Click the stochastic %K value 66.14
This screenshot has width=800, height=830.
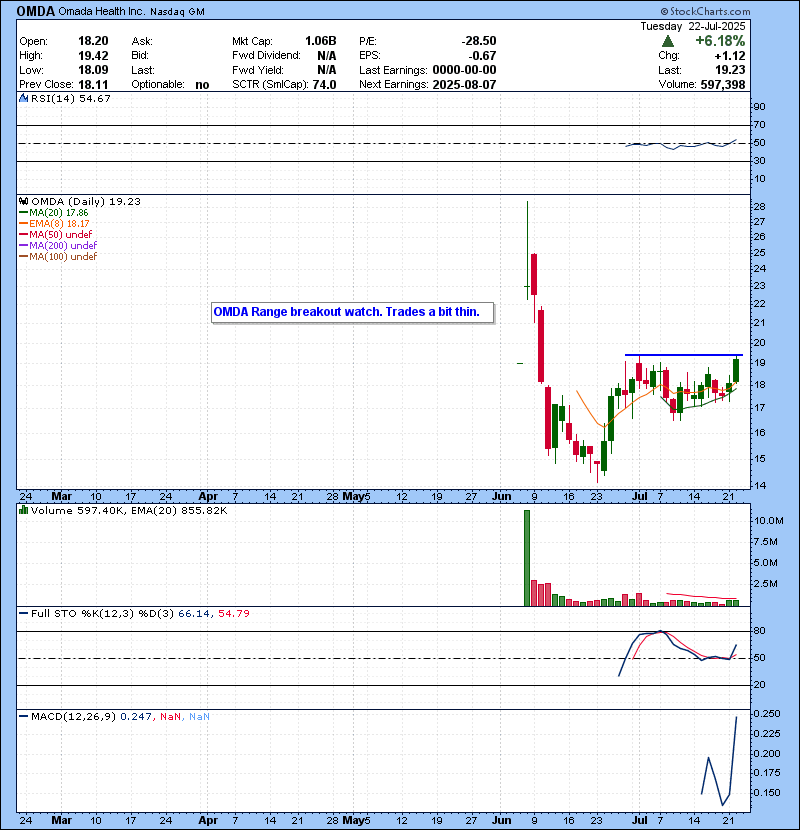[x=194, y=614]
